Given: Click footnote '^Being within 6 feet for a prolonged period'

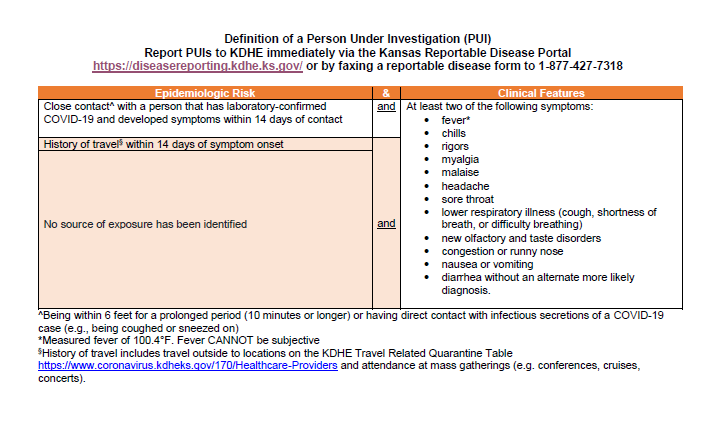Looking at the screenshot, I should (x=351, y=322).
